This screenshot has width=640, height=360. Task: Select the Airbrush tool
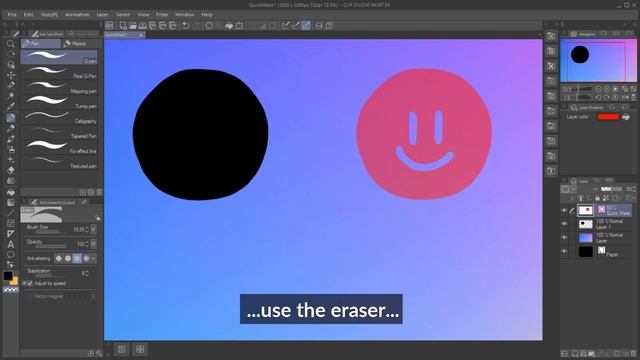11,149
